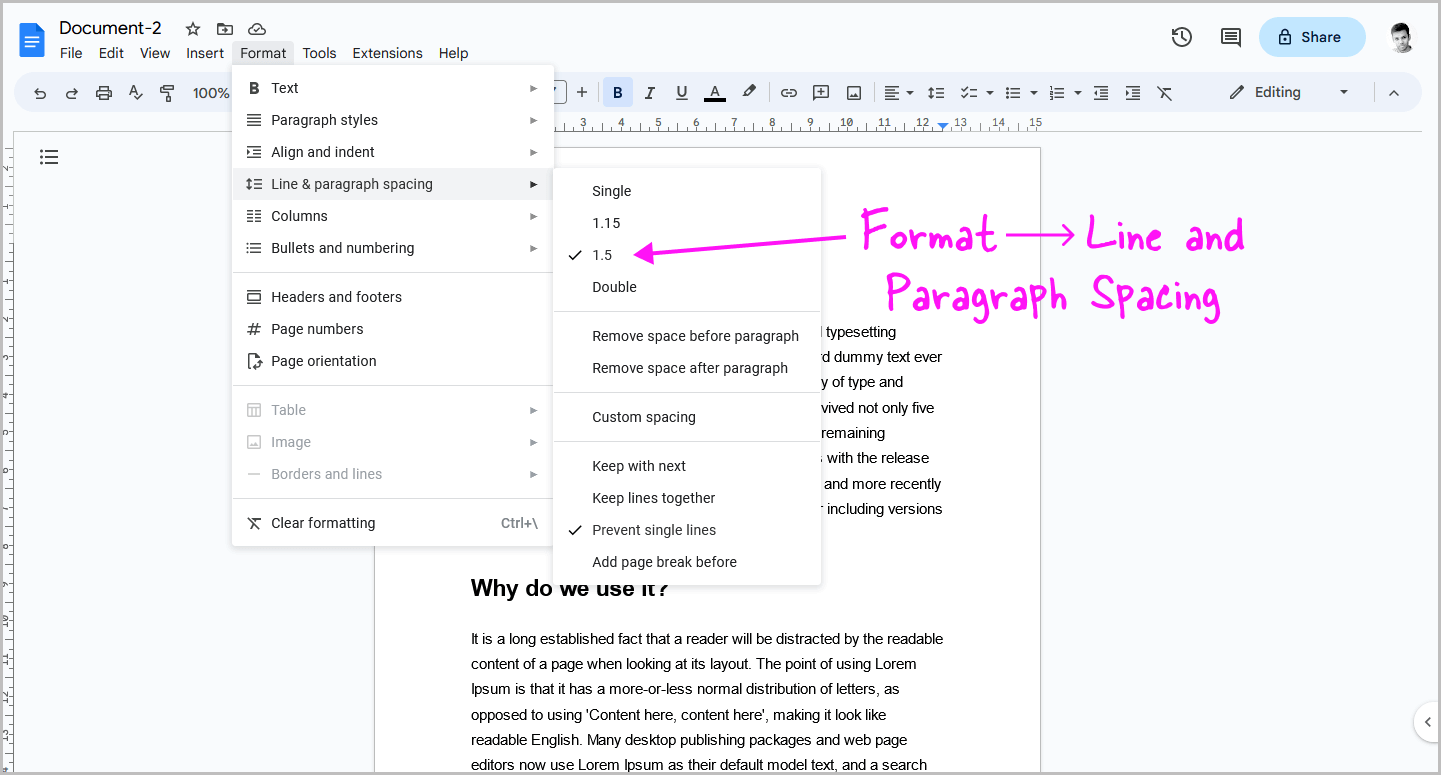Undo the last action
1441x775 pixels.
(40, 92)
